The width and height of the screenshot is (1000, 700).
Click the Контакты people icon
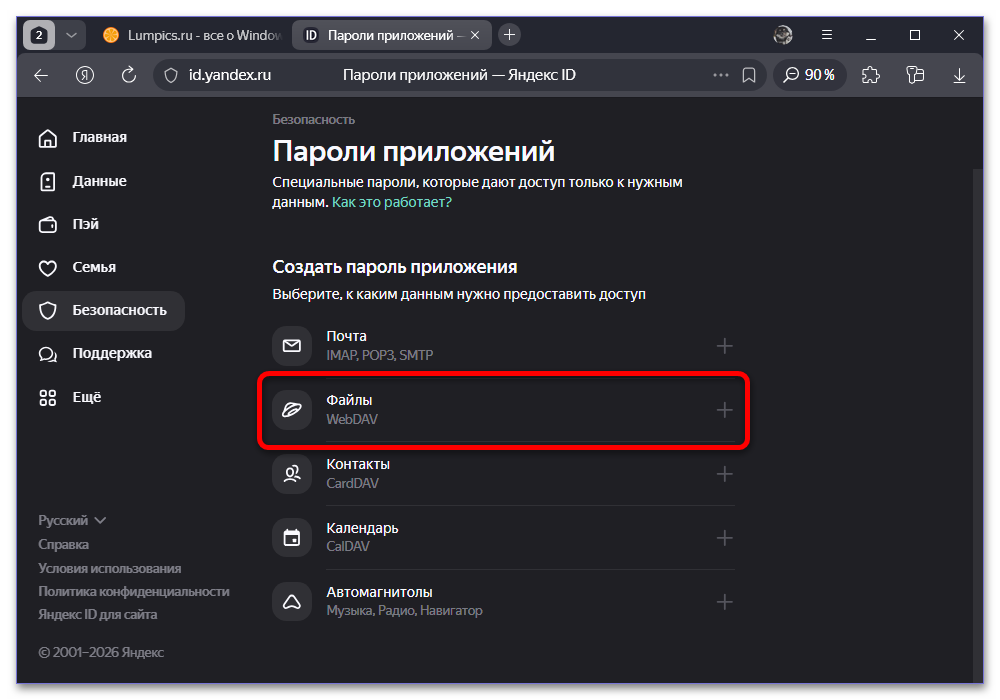(x=292, y=474)
